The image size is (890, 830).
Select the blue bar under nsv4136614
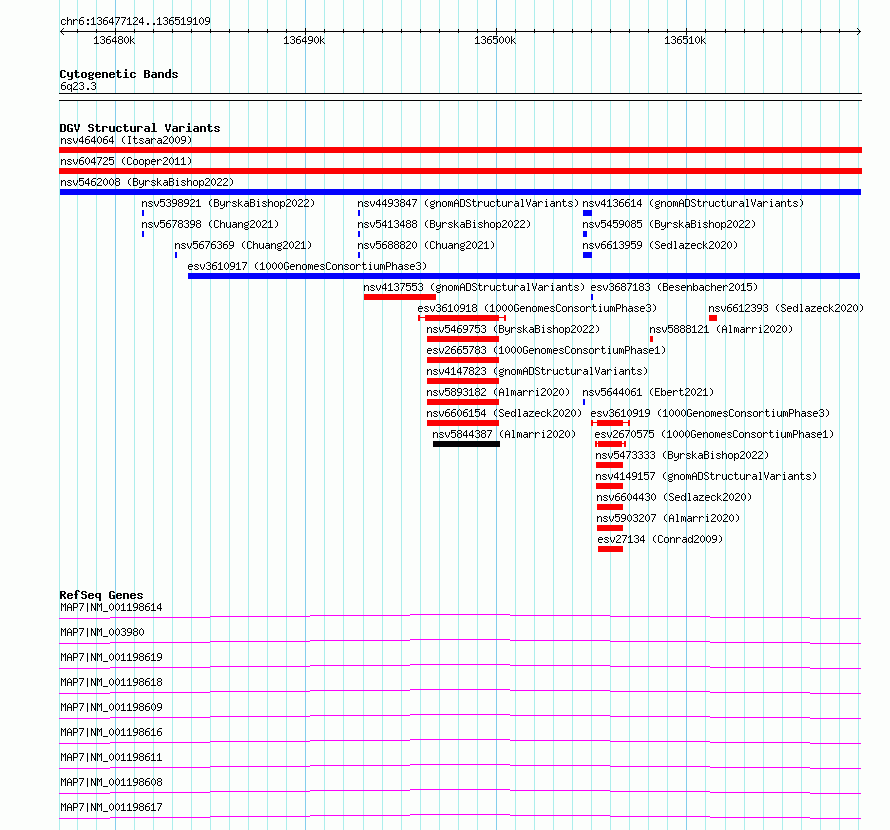(x=587, y=213)
